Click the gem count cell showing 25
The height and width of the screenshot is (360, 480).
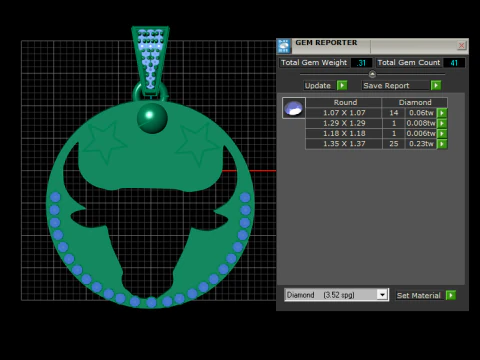click(x=394, y=144)
